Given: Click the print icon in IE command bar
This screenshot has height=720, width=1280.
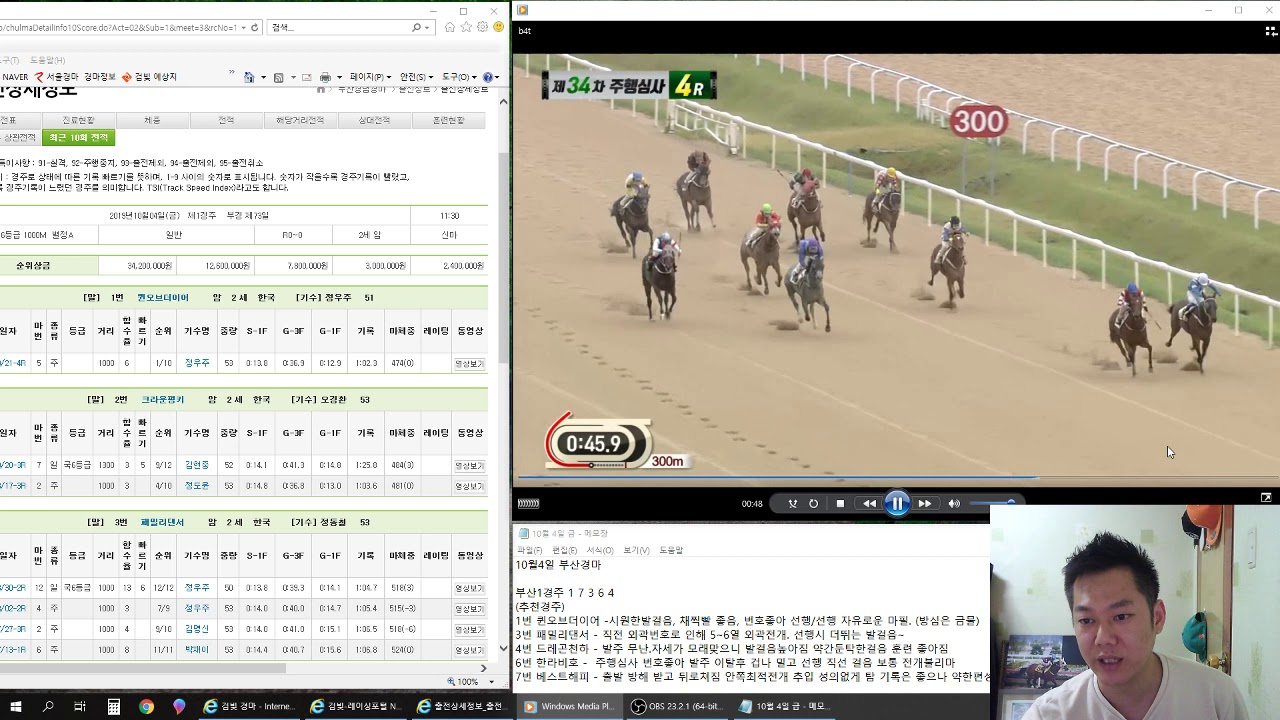Looking at the screenshot, I should point(324,77).
